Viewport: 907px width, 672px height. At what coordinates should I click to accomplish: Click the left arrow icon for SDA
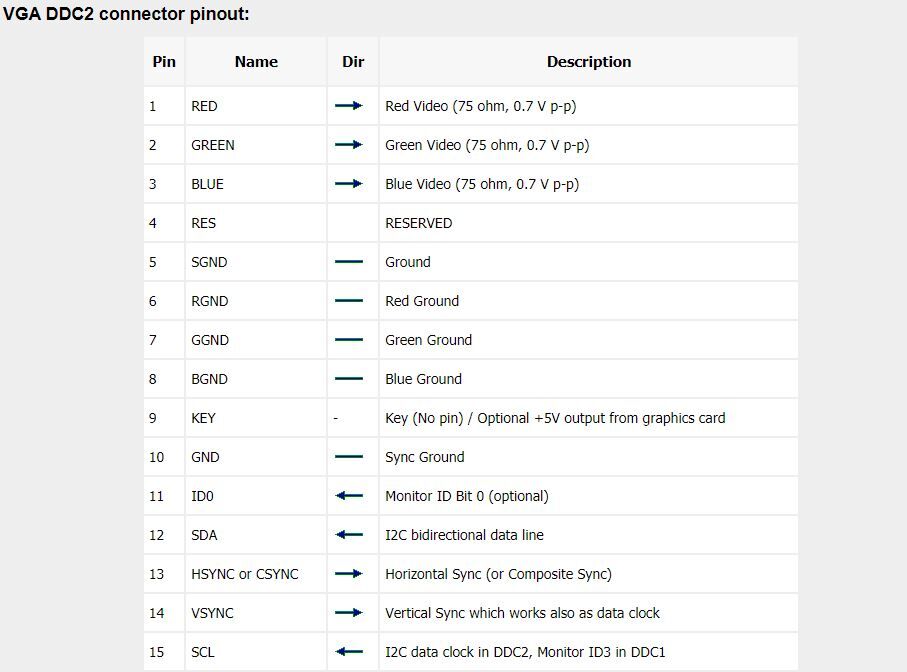[x=349, y=535]
